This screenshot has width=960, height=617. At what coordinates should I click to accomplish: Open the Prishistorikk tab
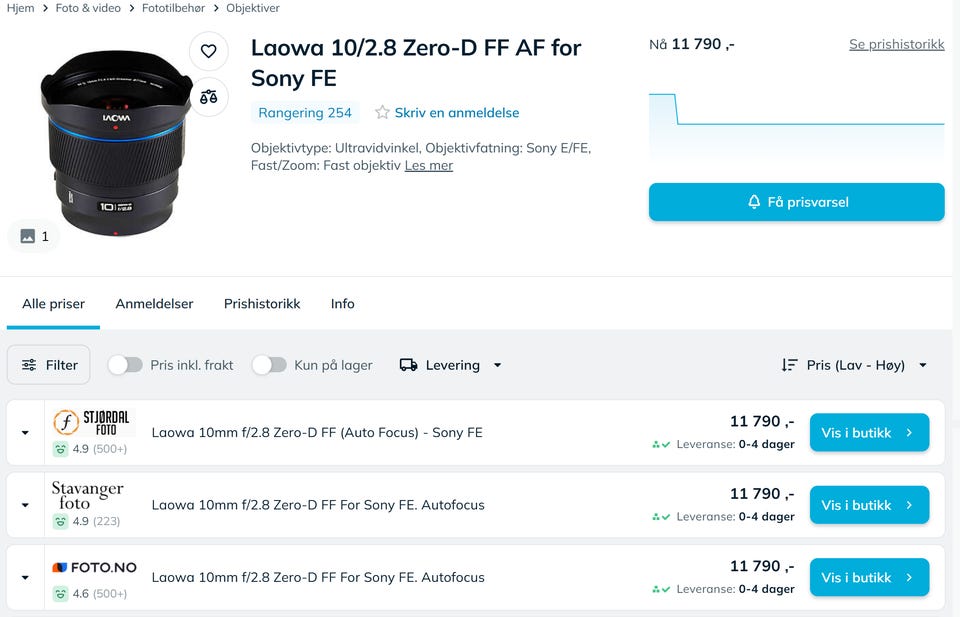(x=262, y=304)
